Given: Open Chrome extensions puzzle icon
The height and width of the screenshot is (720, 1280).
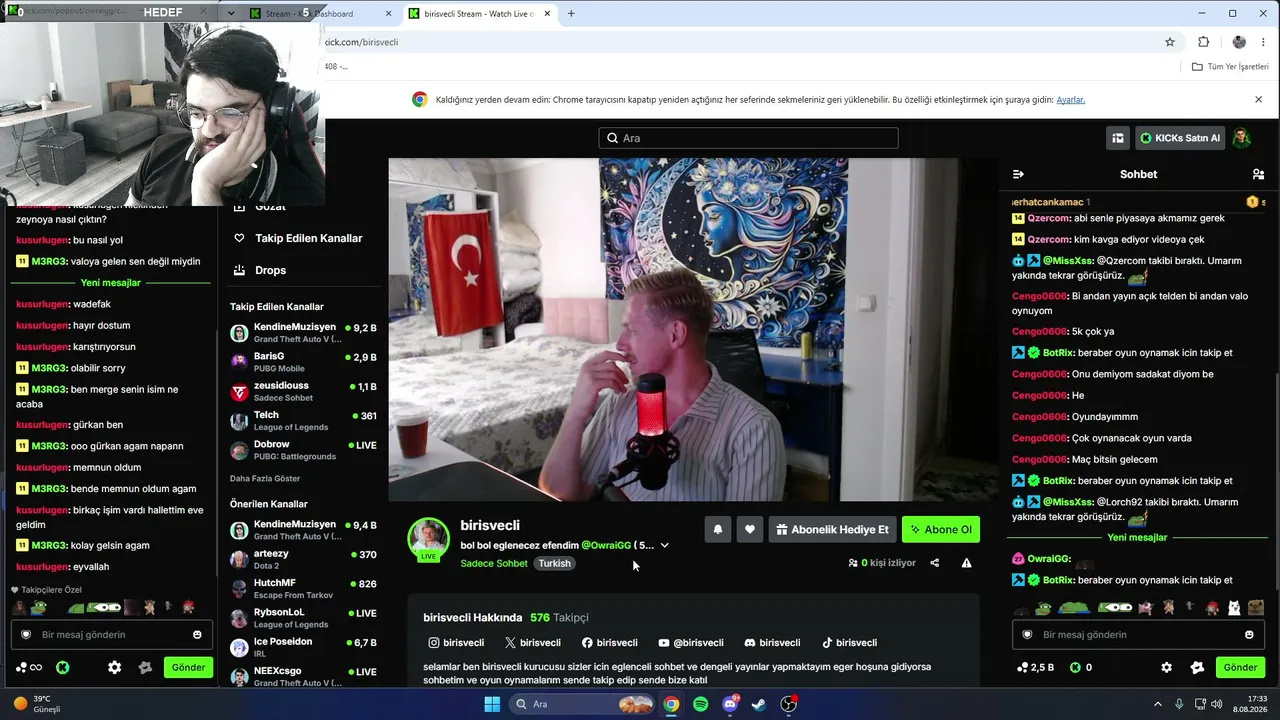Looking at the screenshot, I should pos(1203,42).
